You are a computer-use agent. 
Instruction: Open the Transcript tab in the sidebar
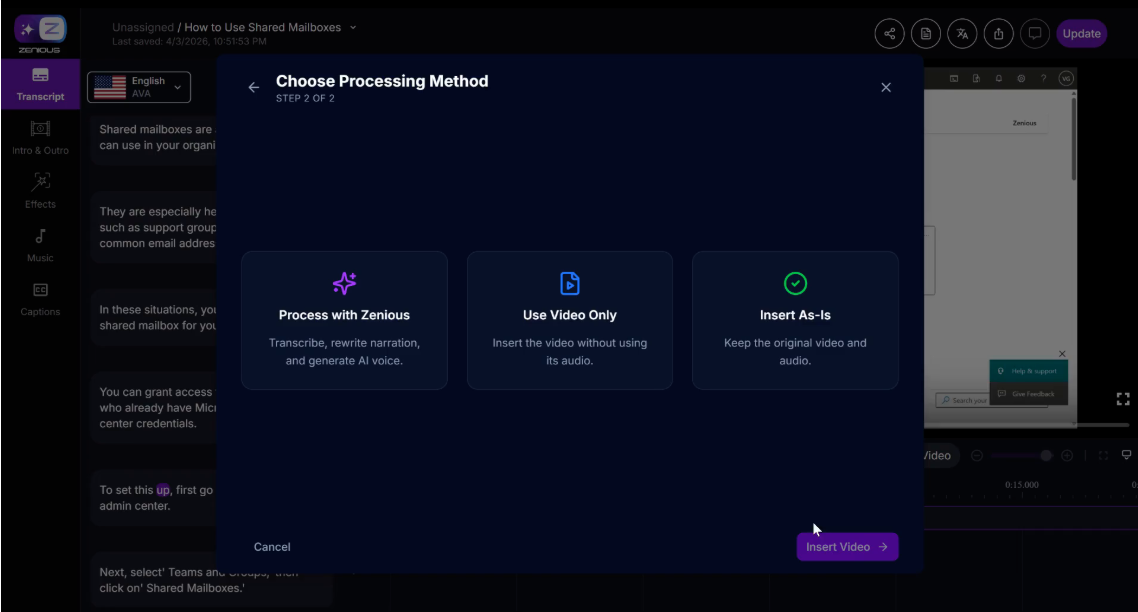(x=40, y=85)
